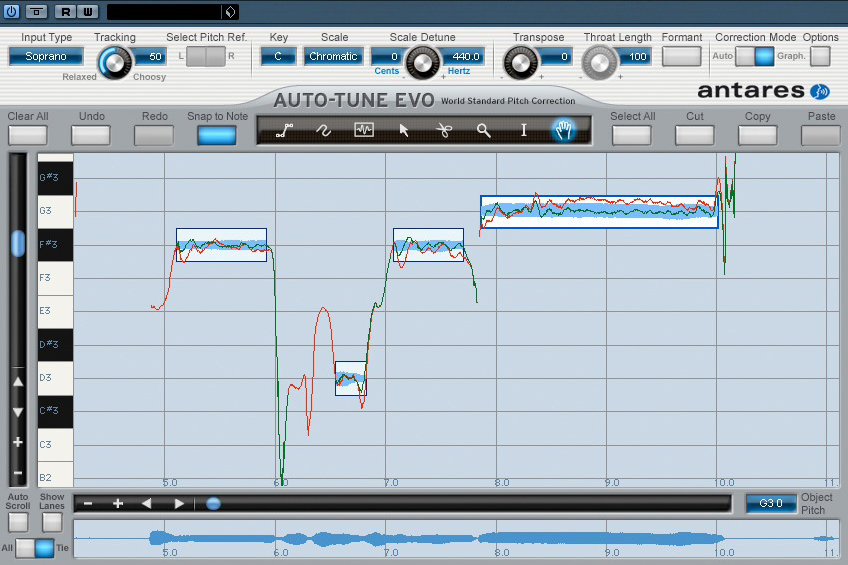Click the Paste button
The width and height of the screenshot is (848, 565).
click(820, 135)
